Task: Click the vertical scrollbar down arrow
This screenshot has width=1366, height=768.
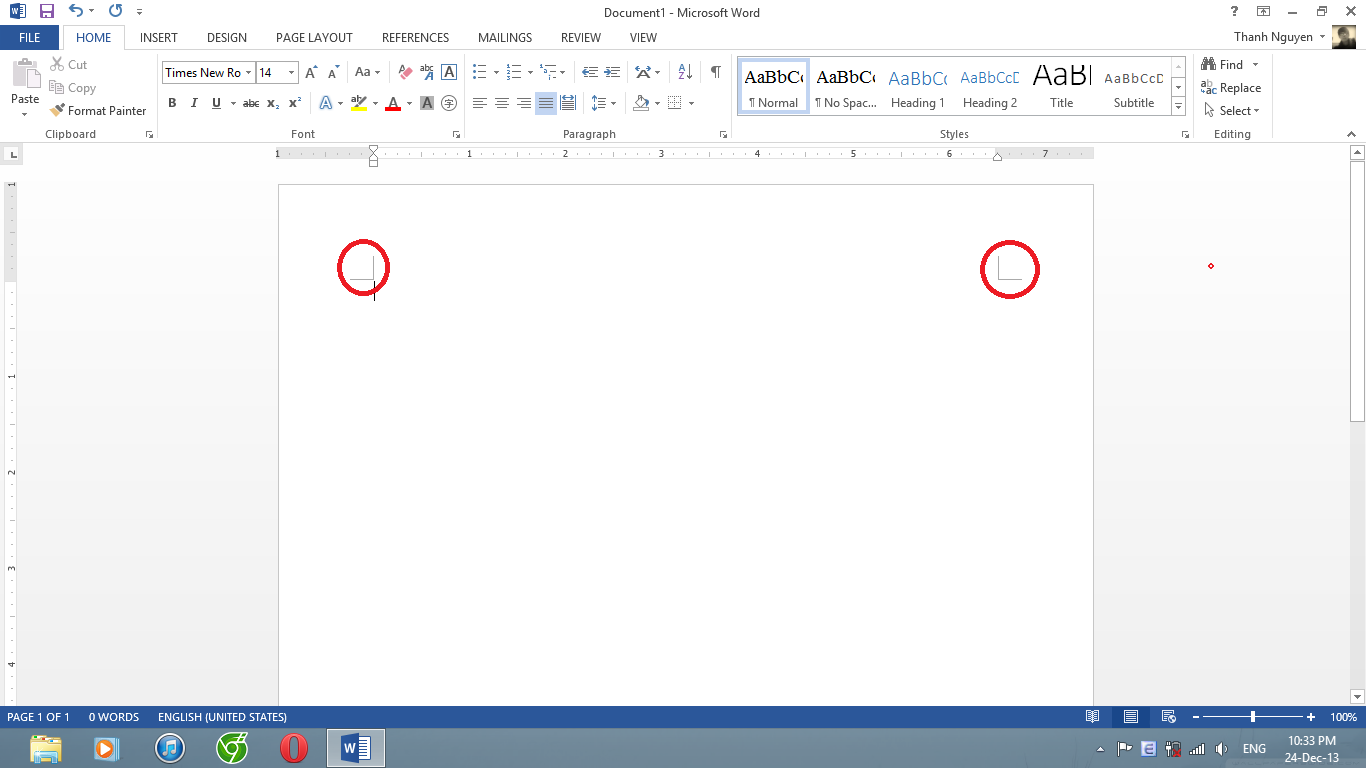Action: 1357,696
